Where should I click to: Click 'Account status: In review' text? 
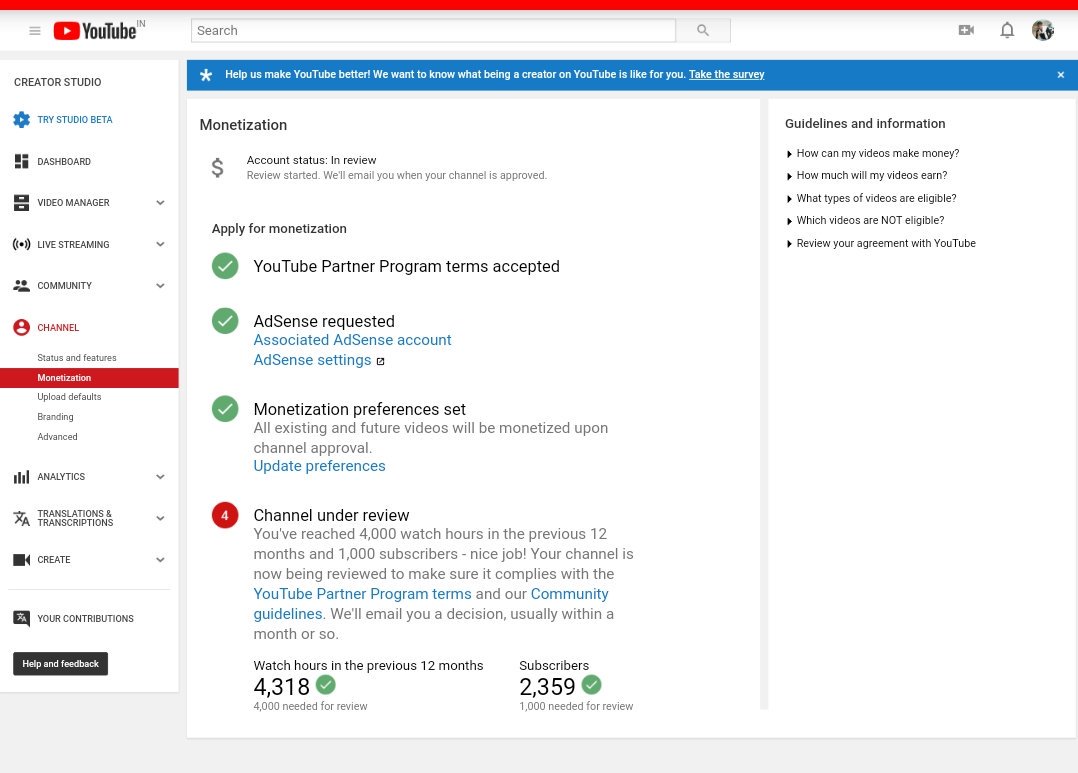(311, 160)
